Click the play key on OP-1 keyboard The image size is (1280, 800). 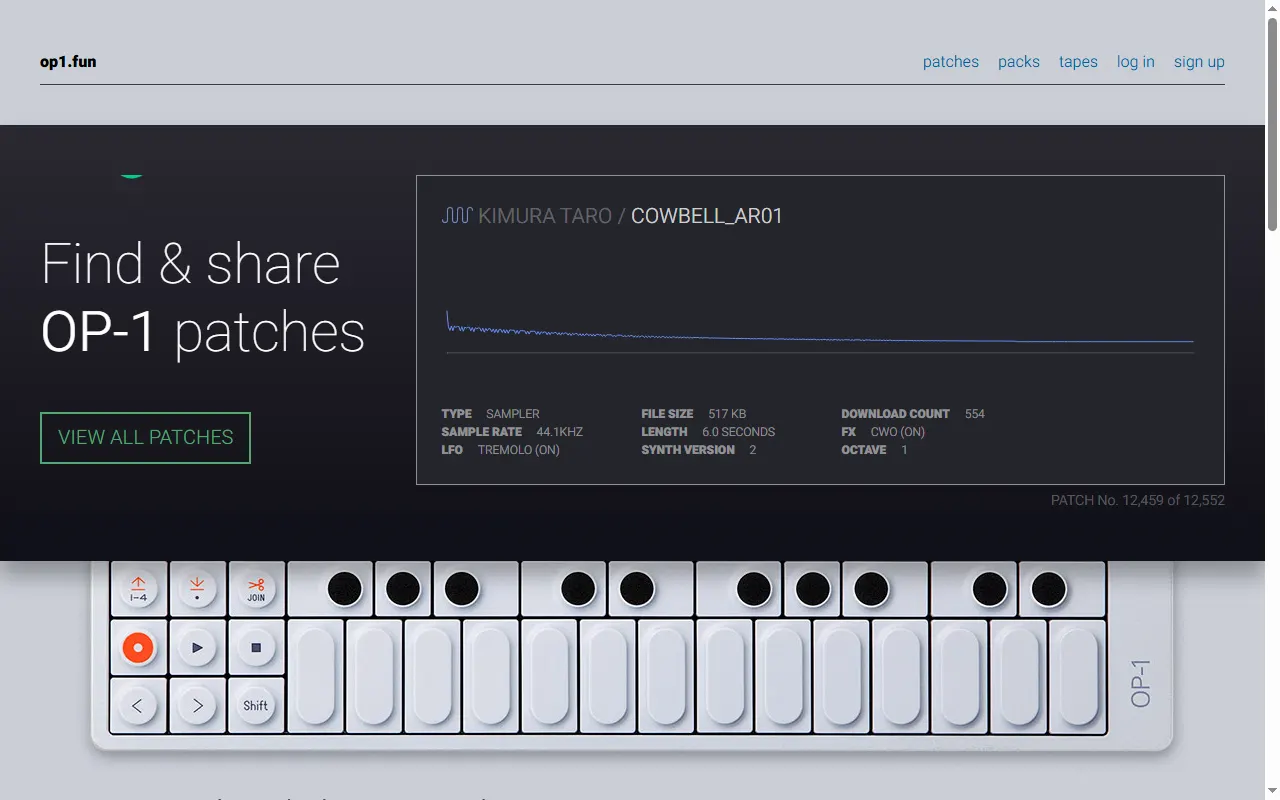197,648
